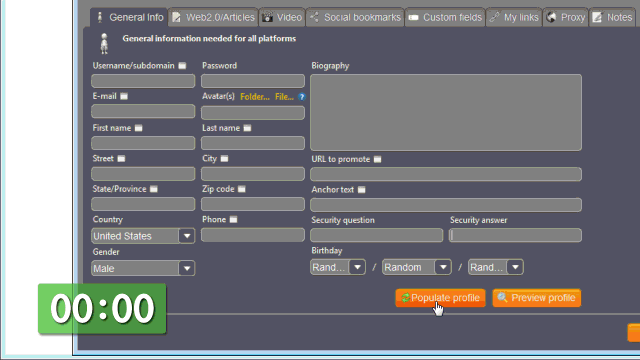Focus the Zip code field
The height and width of the screenshot is (360, 640).
point(253,204)
